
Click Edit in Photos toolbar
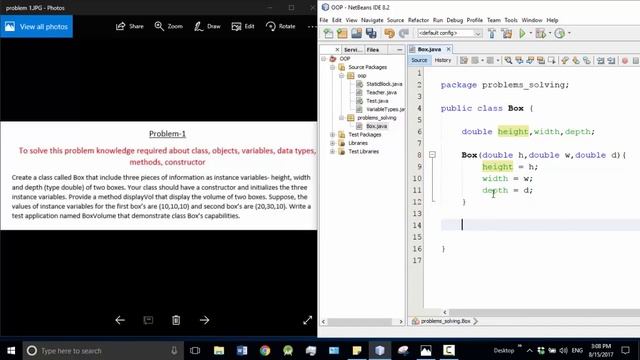click(x=243, y=27)
